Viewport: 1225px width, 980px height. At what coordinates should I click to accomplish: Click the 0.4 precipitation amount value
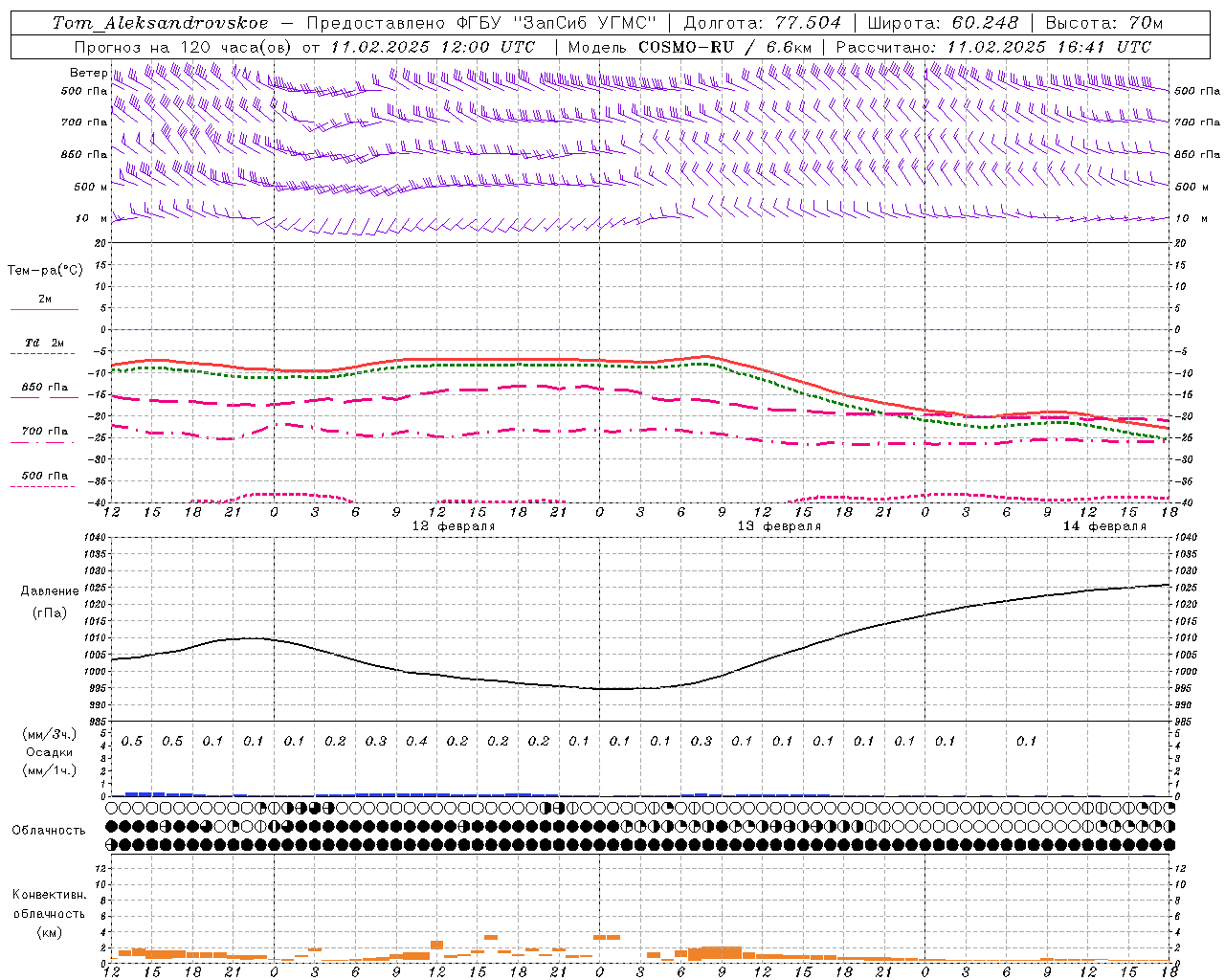click(416, 742)
